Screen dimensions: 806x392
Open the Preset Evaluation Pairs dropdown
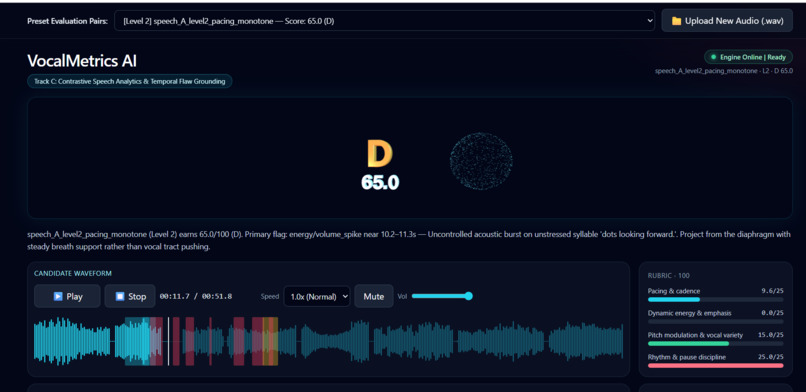tap(384, 21)
